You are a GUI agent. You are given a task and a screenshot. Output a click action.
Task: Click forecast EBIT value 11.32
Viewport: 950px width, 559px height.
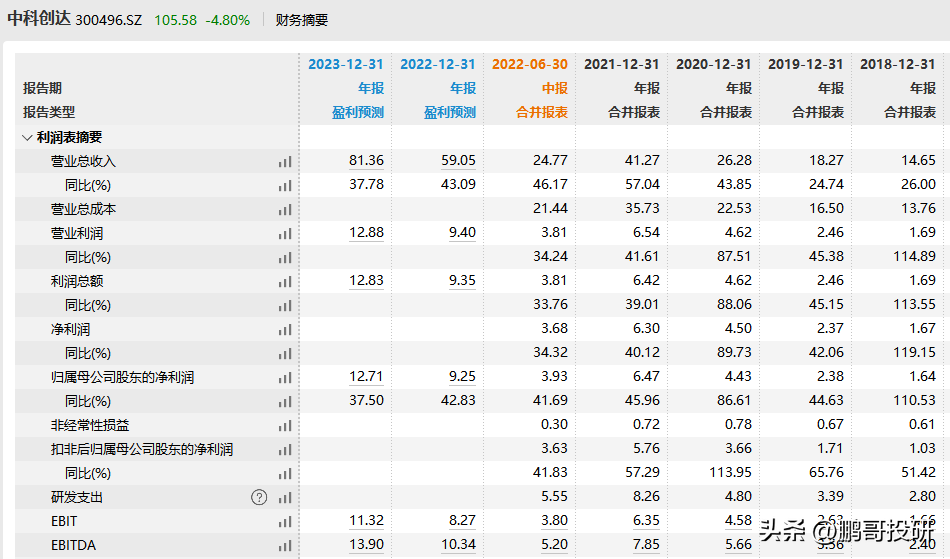coord(367,521)
